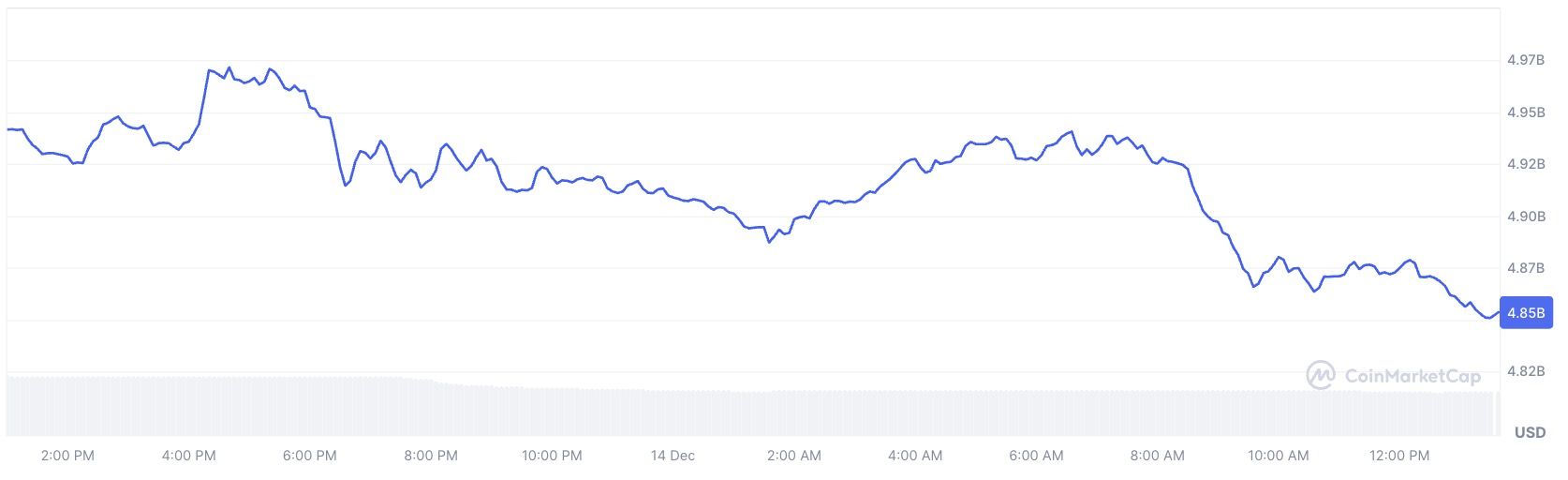The width and height of the screenshot is (1568, 480).
Task: Select the 4:00 PM time label
Action: 188,456
